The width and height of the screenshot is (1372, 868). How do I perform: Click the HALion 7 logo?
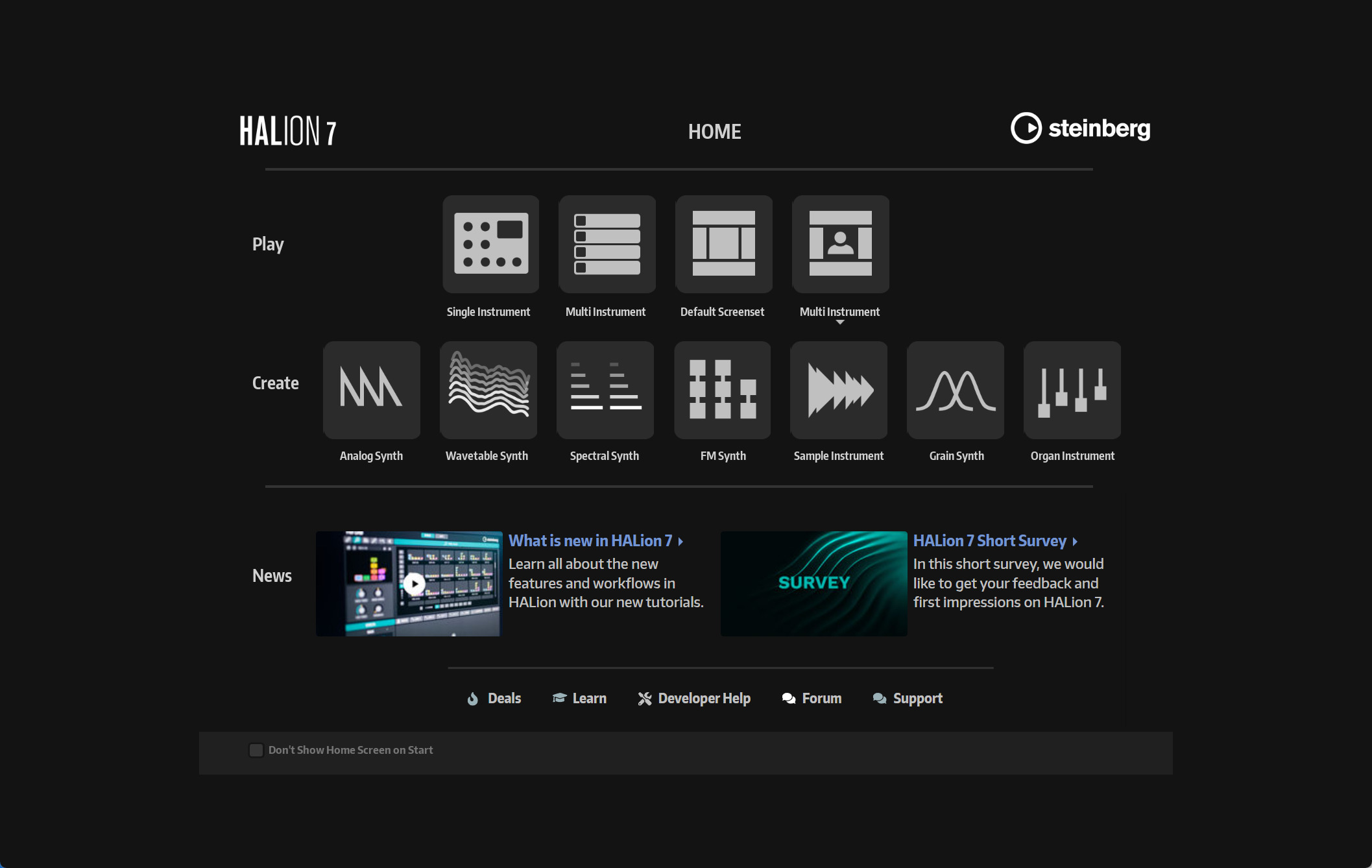[288, 130]
